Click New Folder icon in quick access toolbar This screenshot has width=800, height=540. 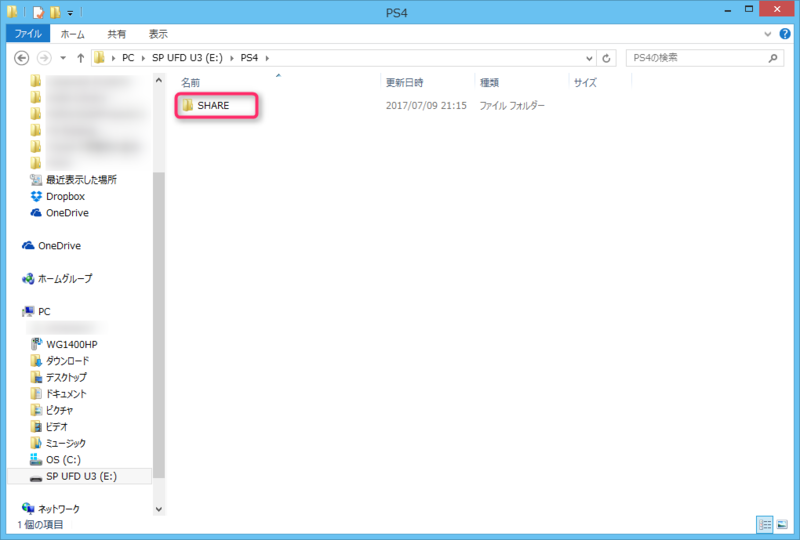55,12
